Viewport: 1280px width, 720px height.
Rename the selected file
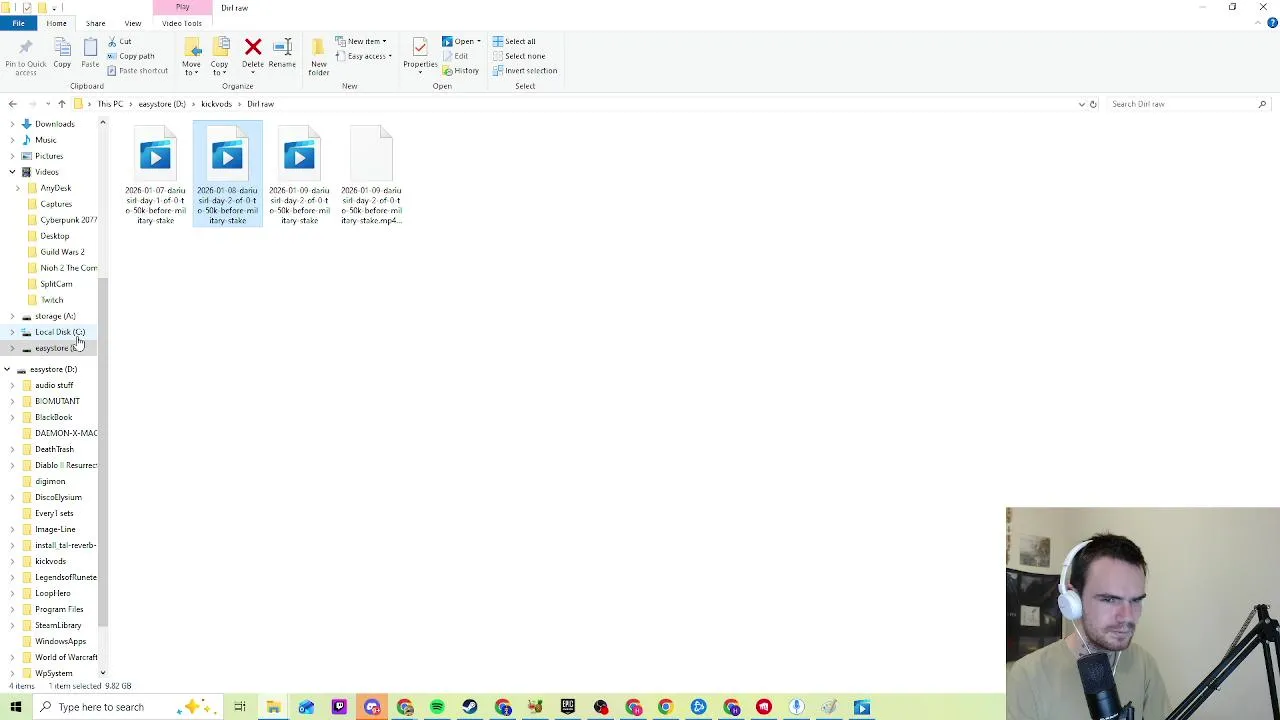coord(282,54)
